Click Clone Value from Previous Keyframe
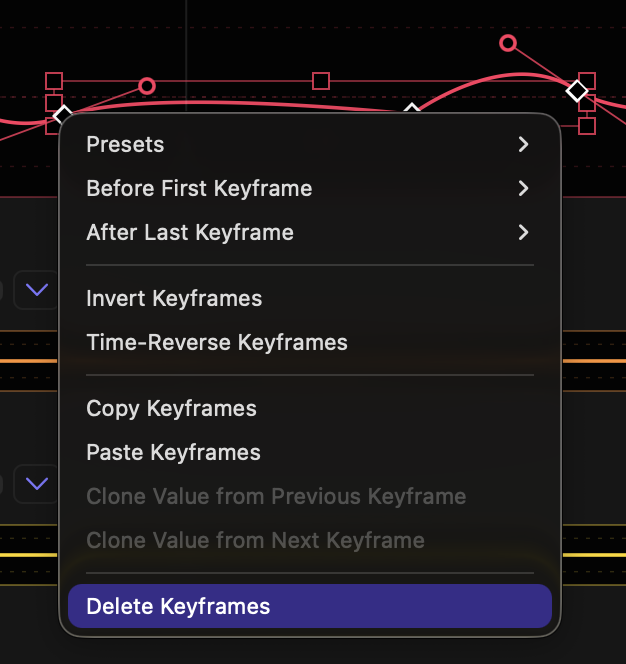 (276, 496)
